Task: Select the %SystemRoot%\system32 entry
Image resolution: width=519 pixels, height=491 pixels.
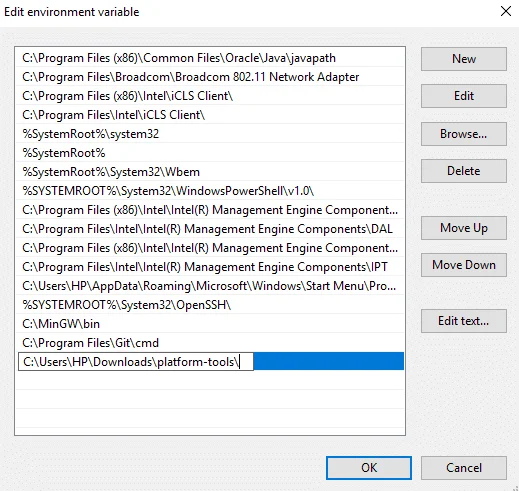Action: (210, 134)
